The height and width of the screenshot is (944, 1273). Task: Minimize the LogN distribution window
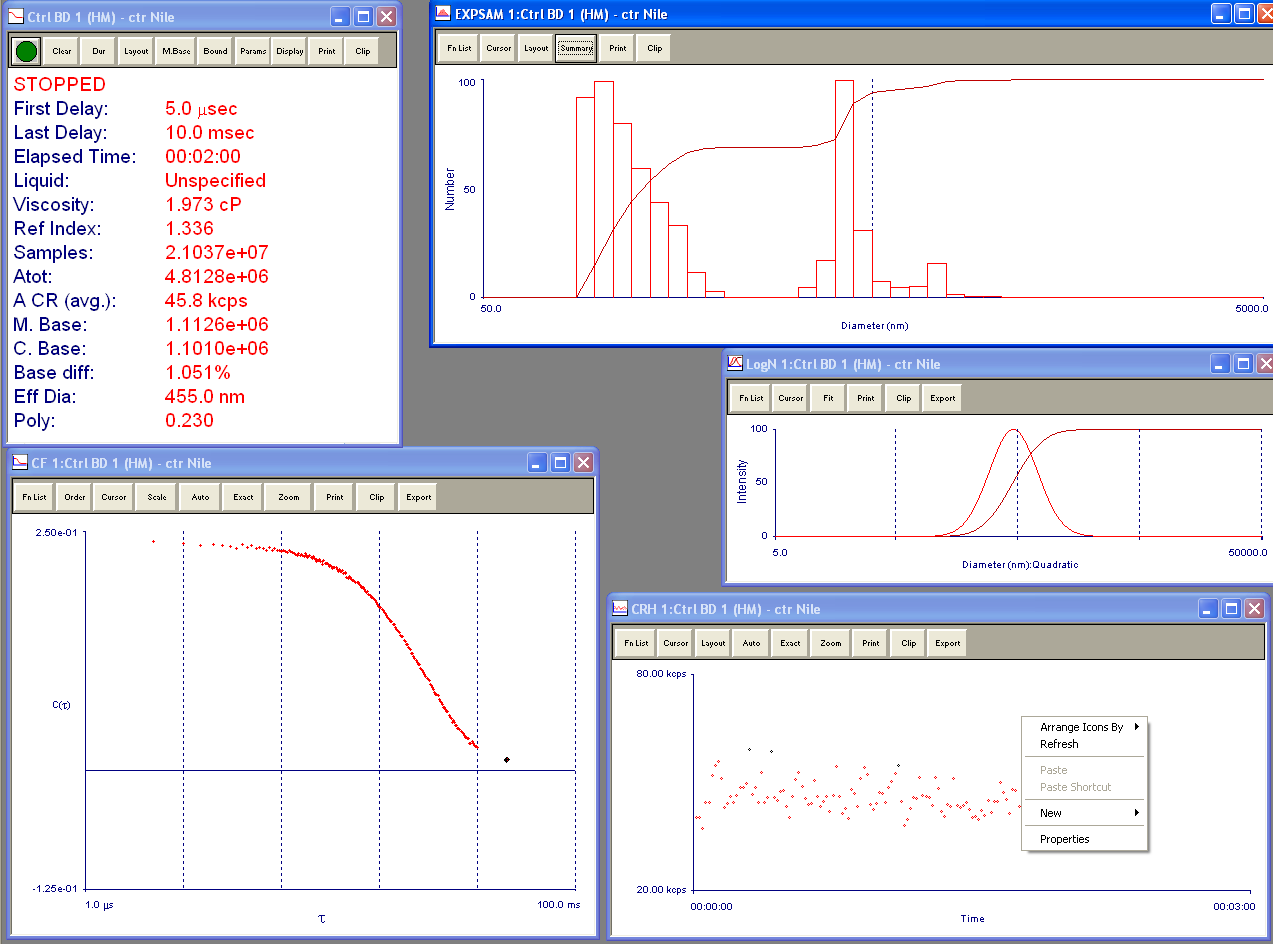[x=1219, y=364]
